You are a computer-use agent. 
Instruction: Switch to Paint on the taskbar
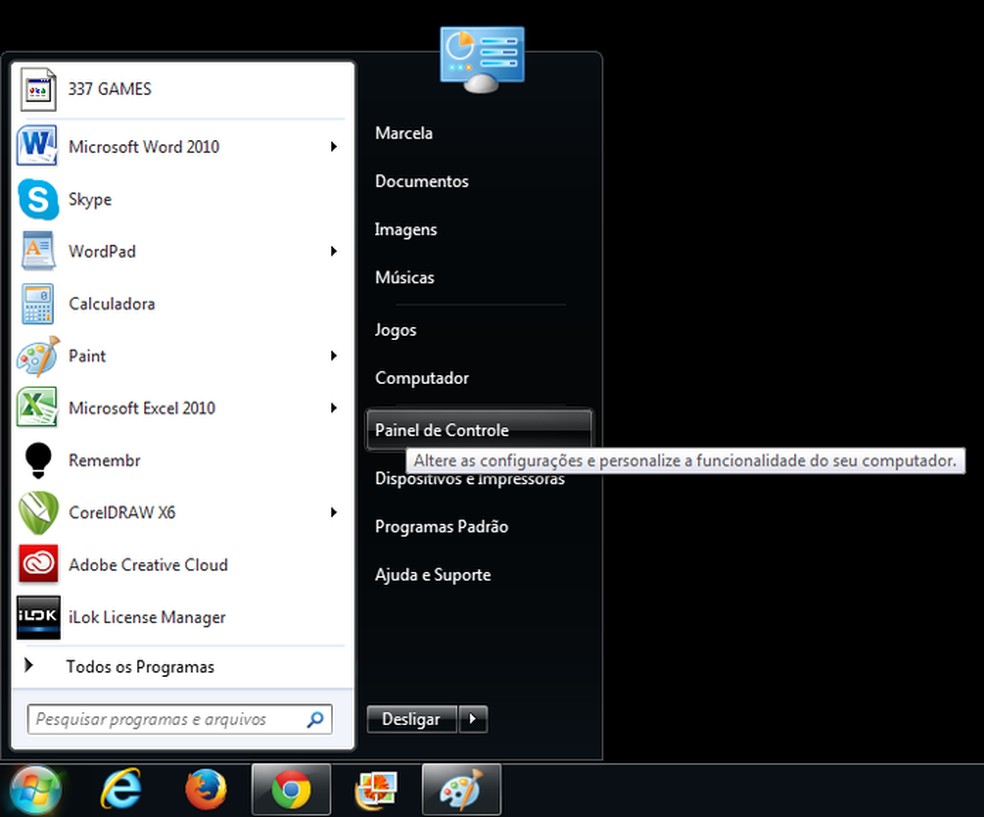461,789
